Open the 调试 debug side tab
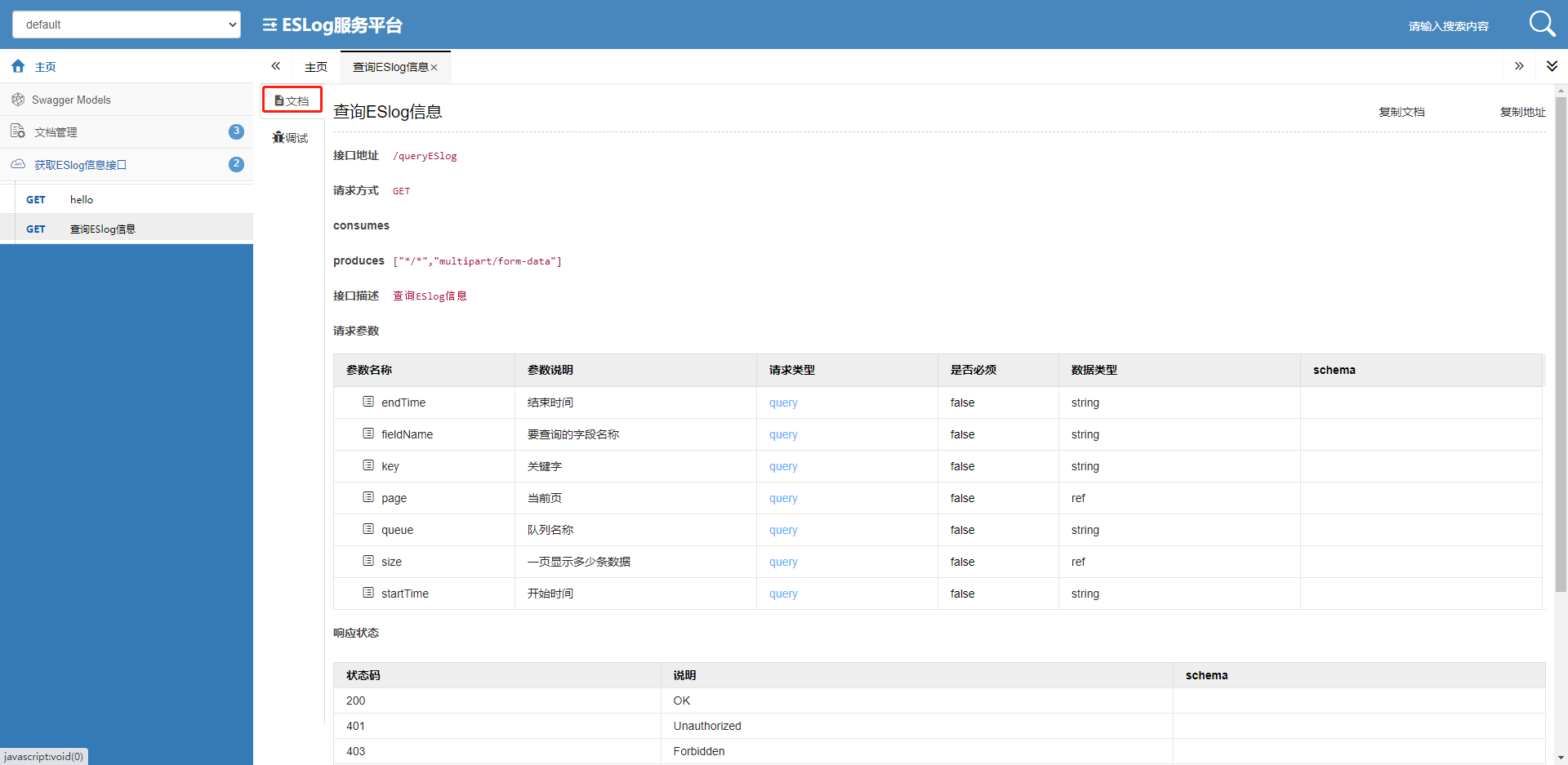This screenshot has height=765, width=1568. 291,138
